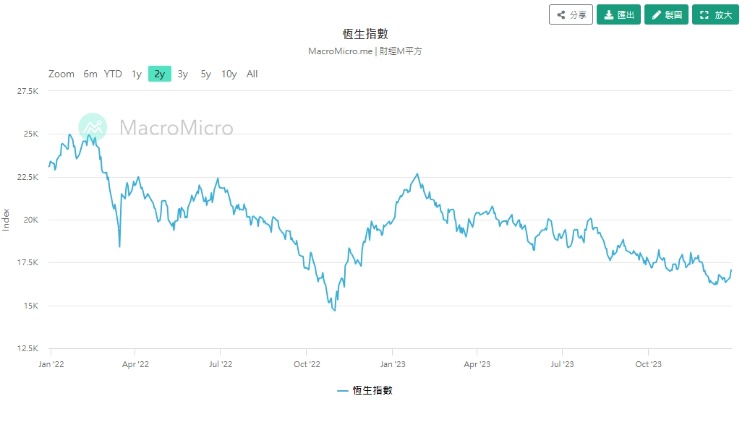Show All data range
Viewport: 750px width, 422px height.
[x=252, y=74]
